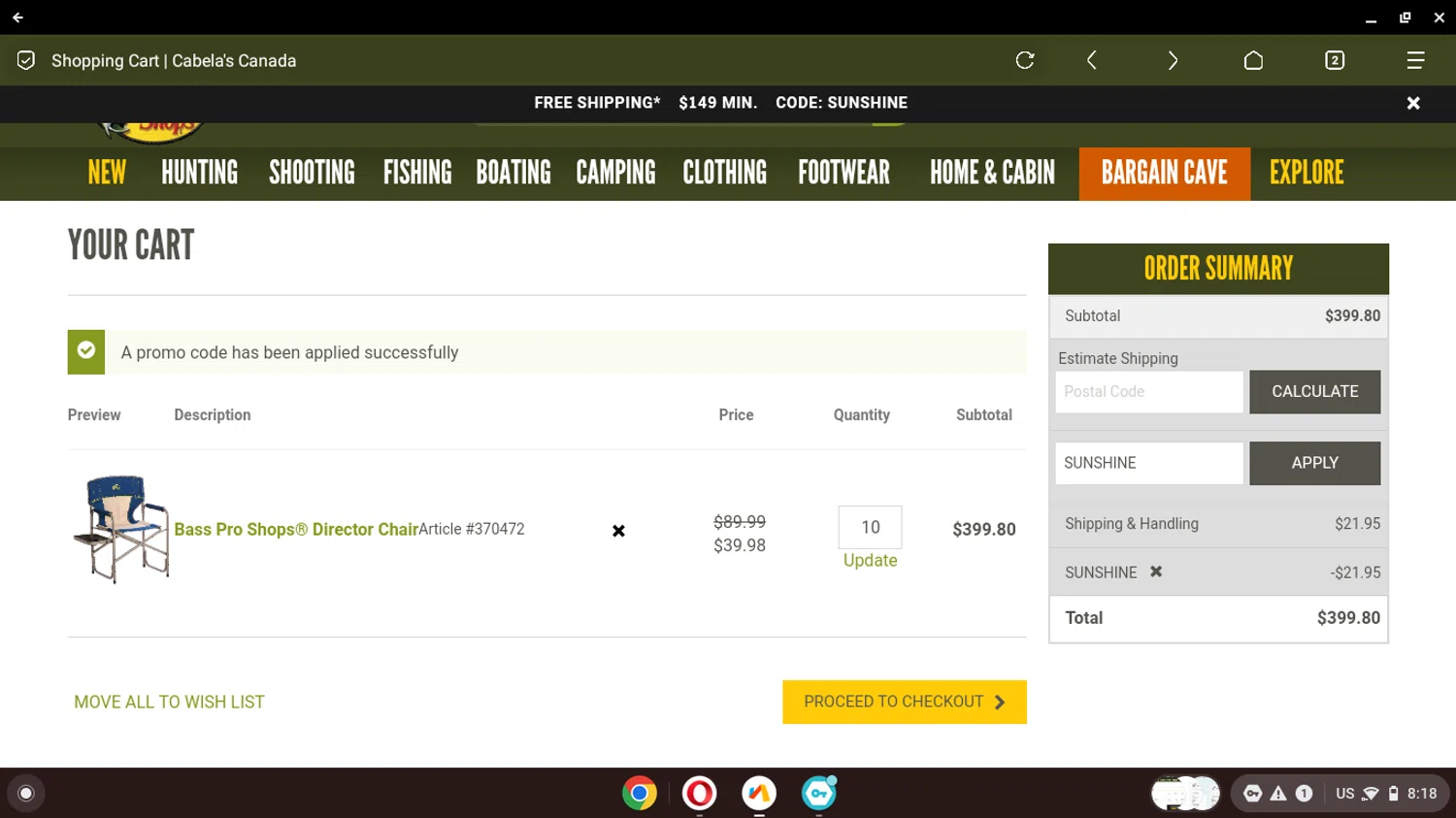The height and width of the screenshot is (818, 1456).
Task: Open the browser home page
Action: pos(1253,60)
